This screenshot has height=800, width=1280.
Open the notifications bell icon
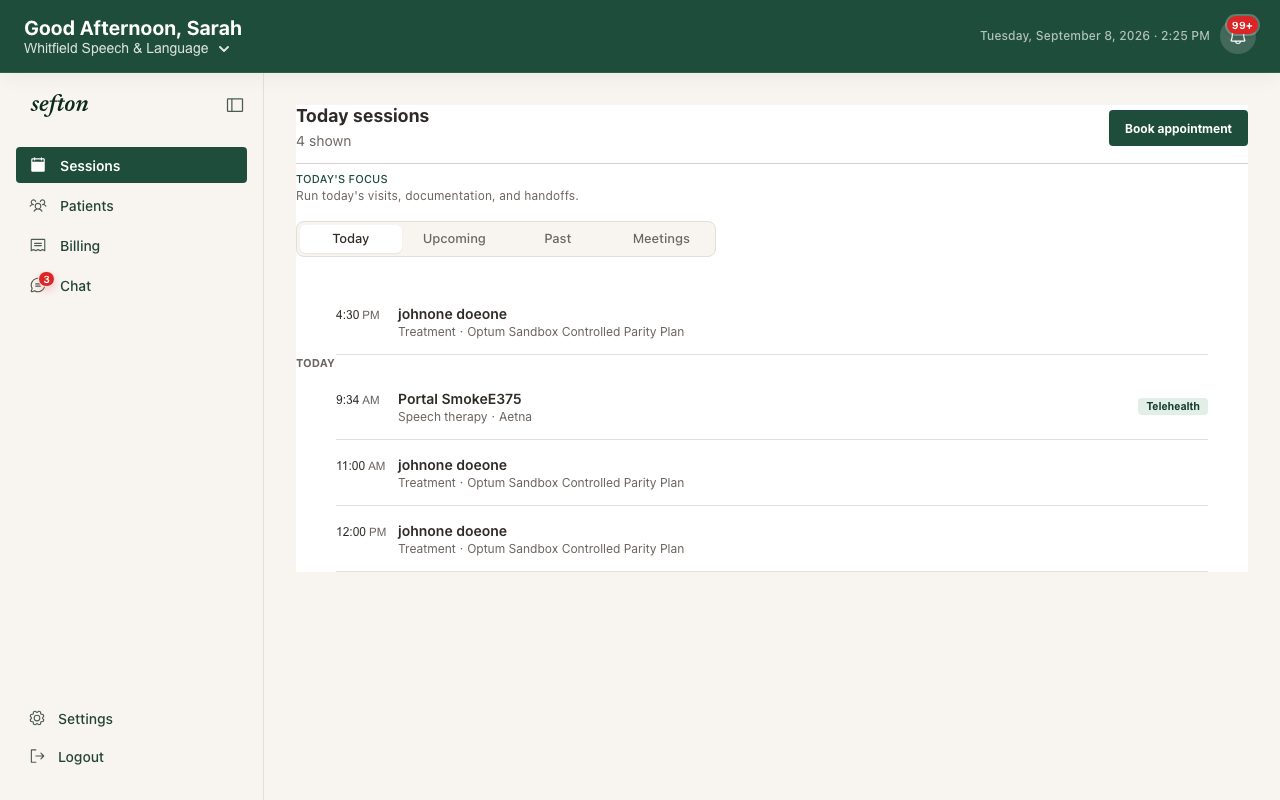click(x=1237, y=36)
